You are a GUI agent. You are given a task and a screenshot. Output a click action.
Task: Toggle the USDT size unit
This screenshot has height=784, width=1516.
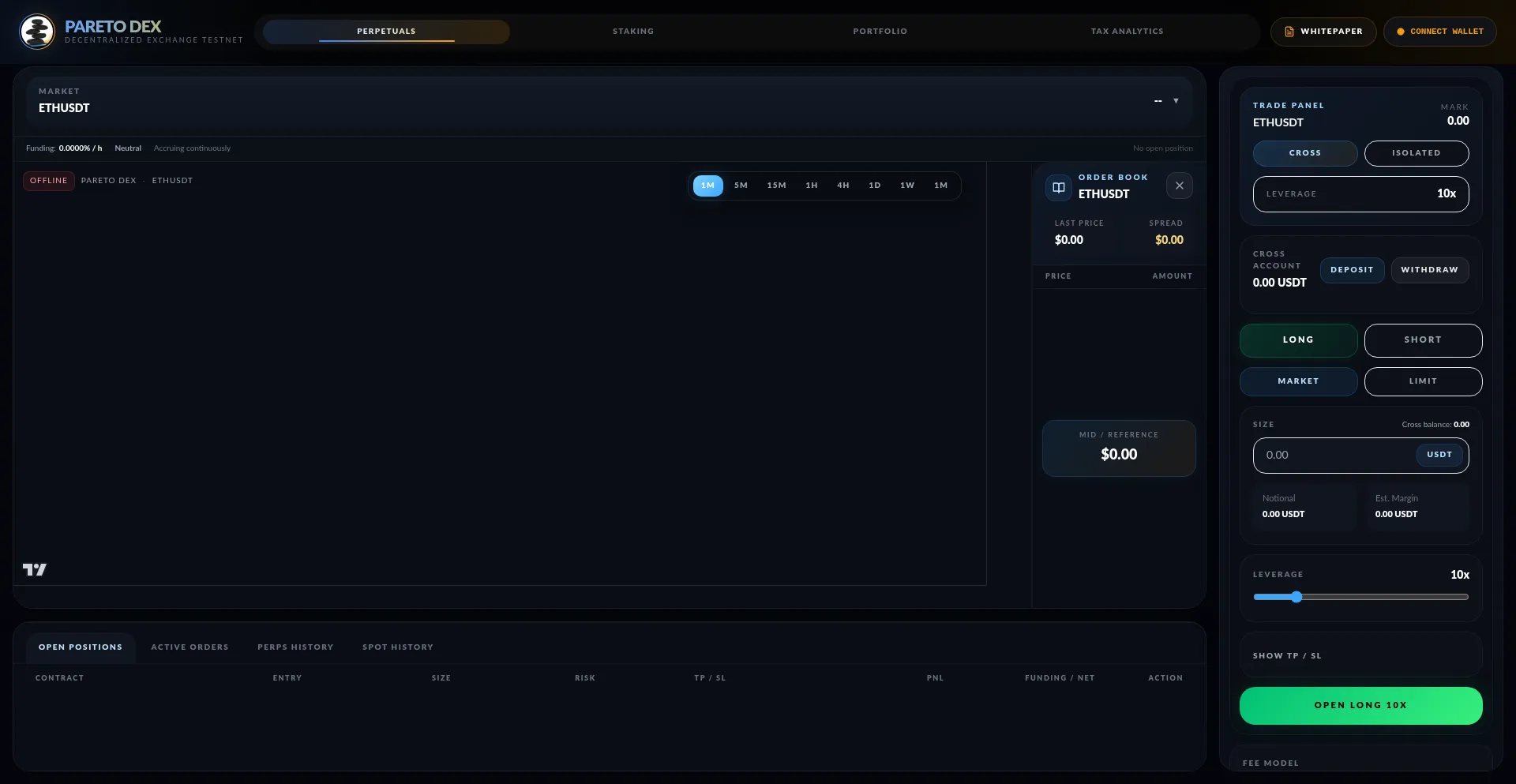(1439, 455)
